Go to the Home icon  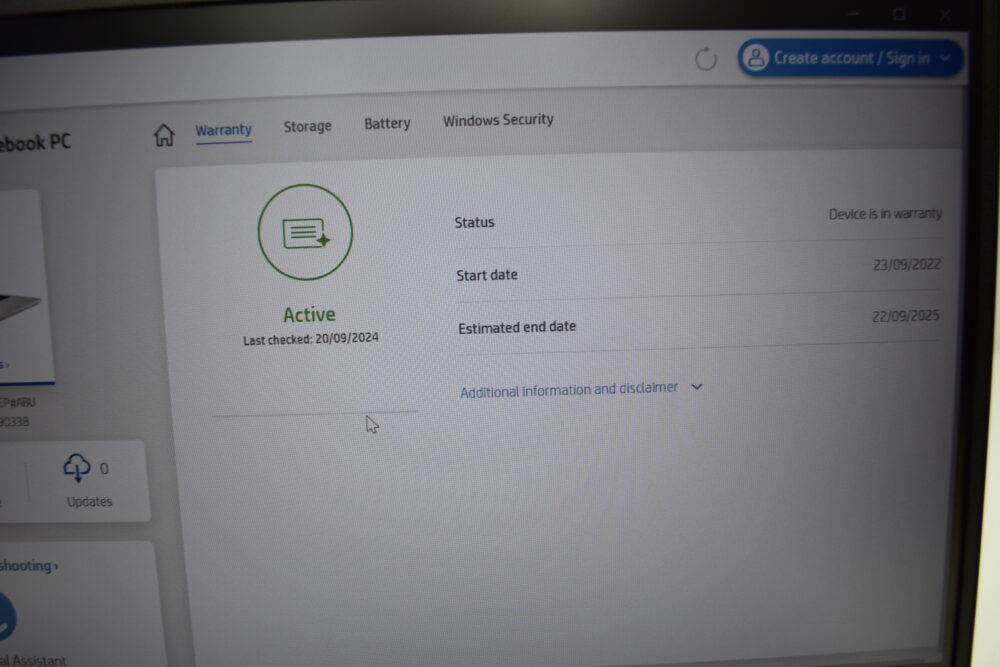coord(164,135)
